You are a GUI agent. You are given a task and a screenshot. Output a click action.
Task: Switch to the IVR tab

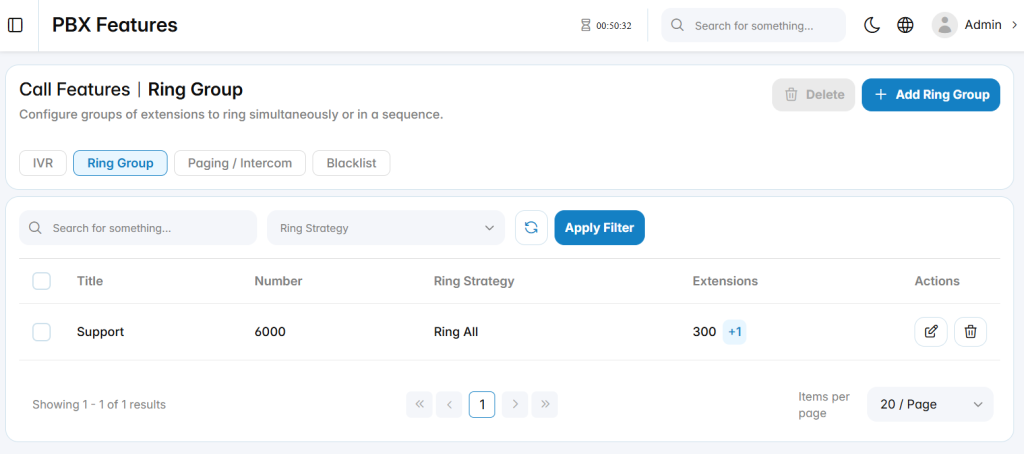[x=43, y=163]
